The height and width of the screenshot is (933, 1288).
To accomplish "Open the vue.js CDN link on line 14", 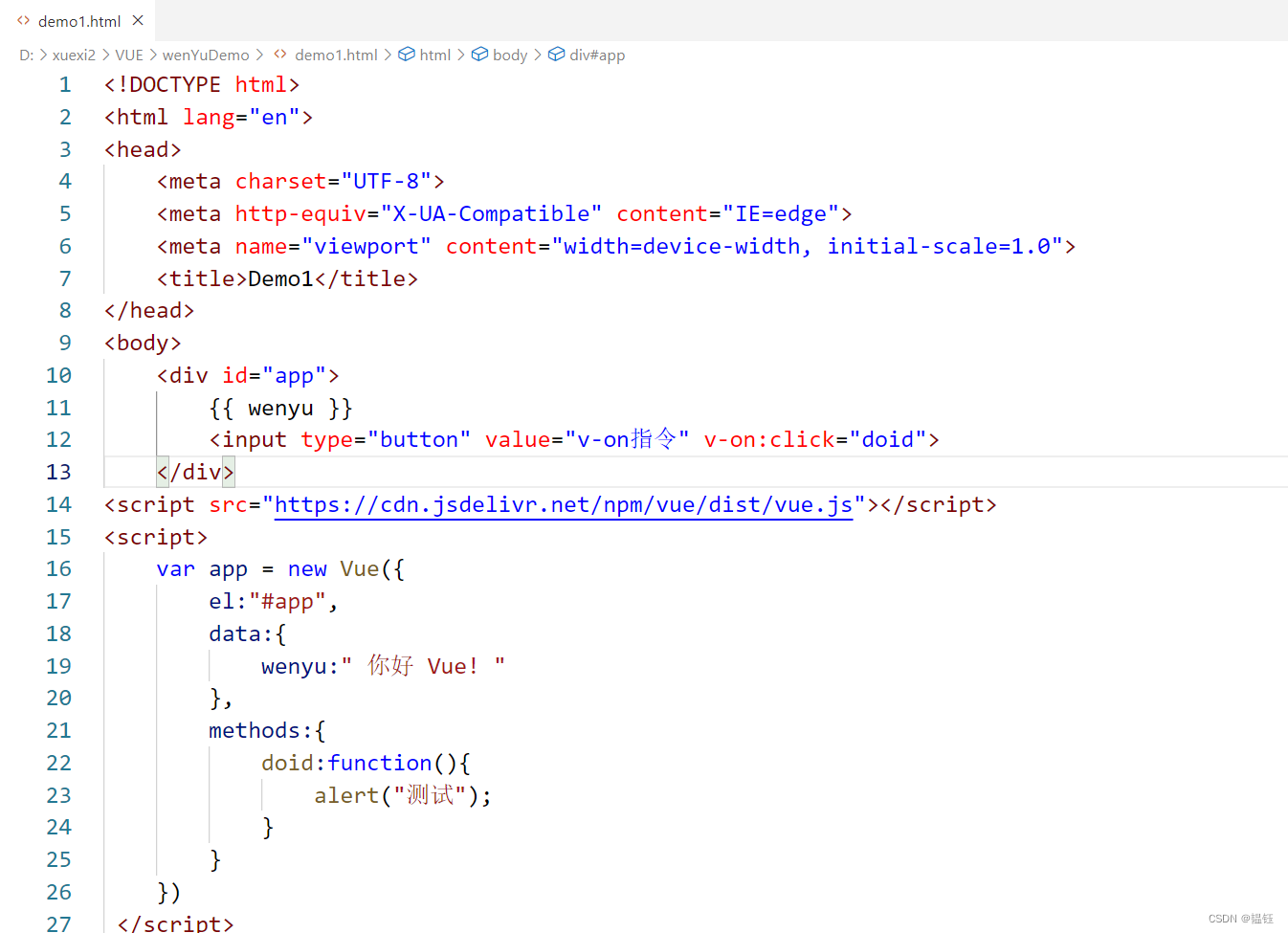I will coord(563,504).
